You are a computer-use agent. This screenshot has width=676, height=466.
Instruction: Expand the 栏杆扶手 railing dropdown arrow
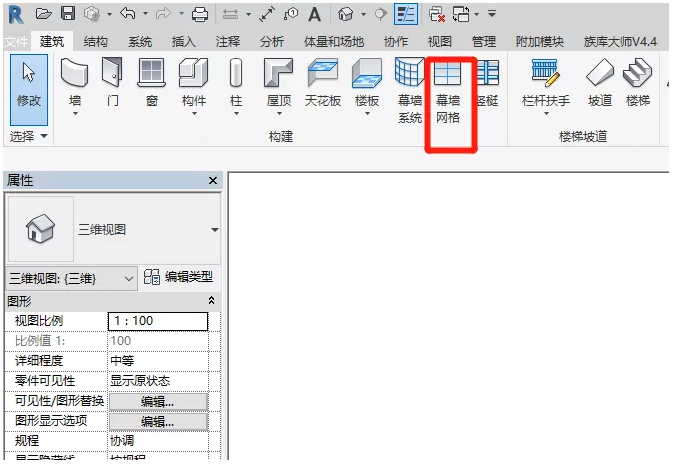click(x=546, y=114)
